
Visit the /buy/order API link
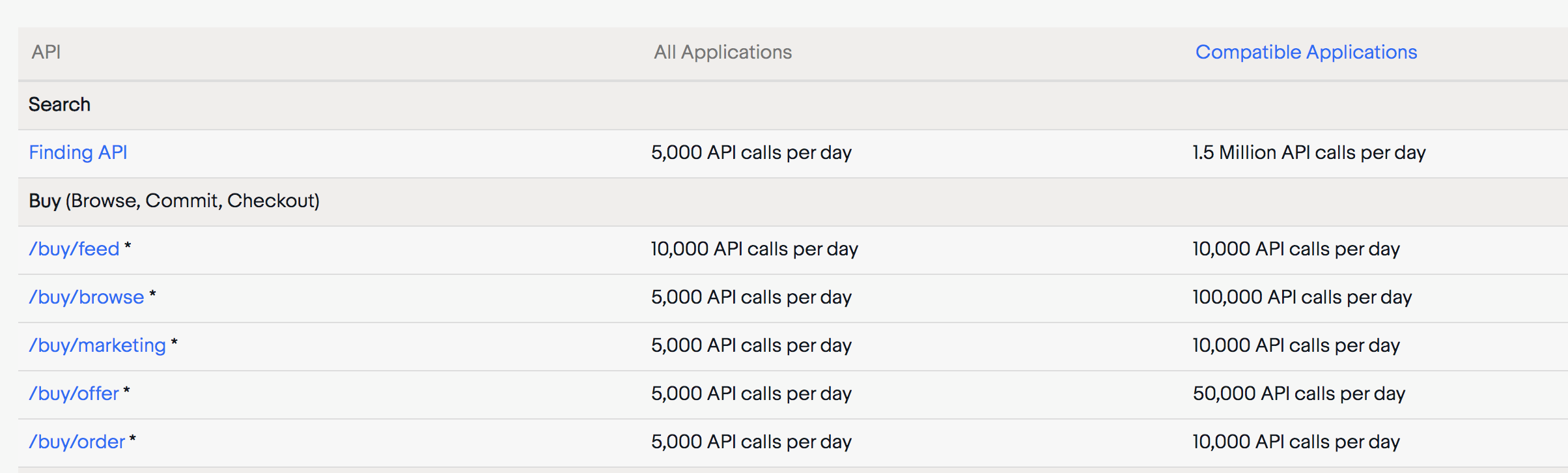(x=77, y=442)
